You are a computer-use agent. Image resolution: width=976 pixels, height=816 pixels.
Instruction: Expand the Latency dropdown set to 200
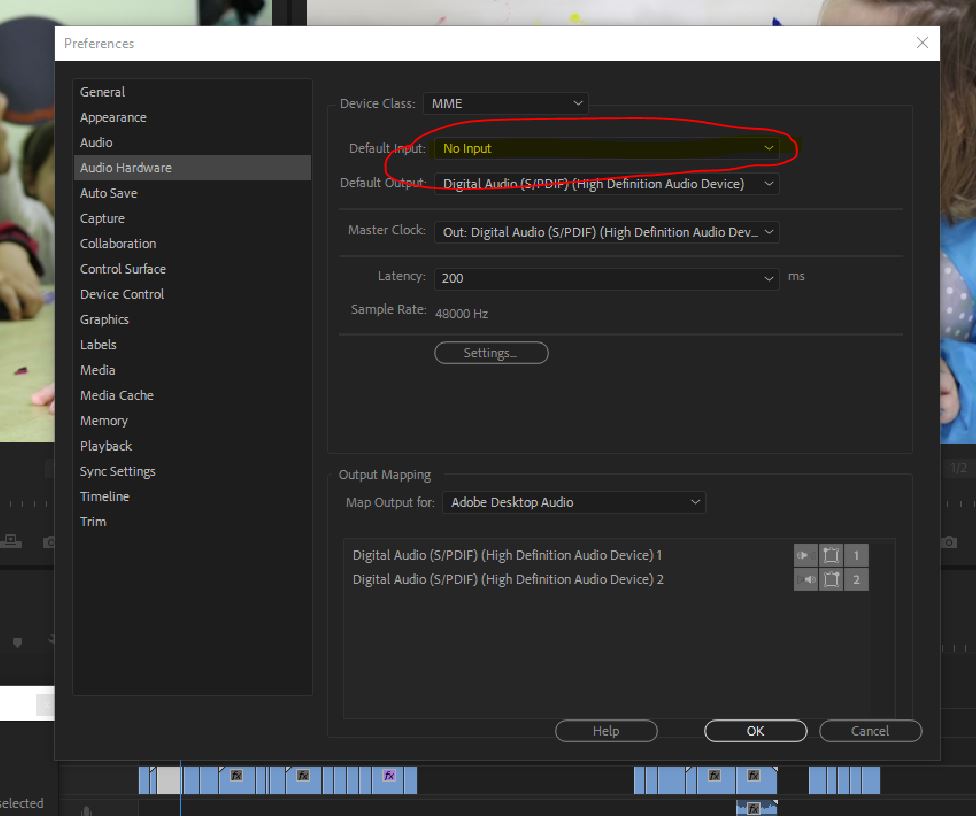coord(606,278)
